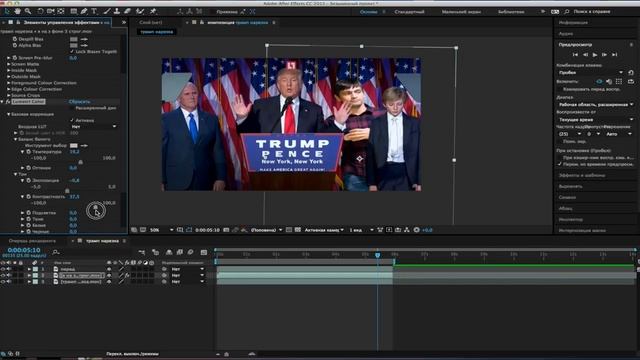Expand first layer's twirl arrow in timeline
Viewport: 640px width, 360px height.
tap(29, 269)
